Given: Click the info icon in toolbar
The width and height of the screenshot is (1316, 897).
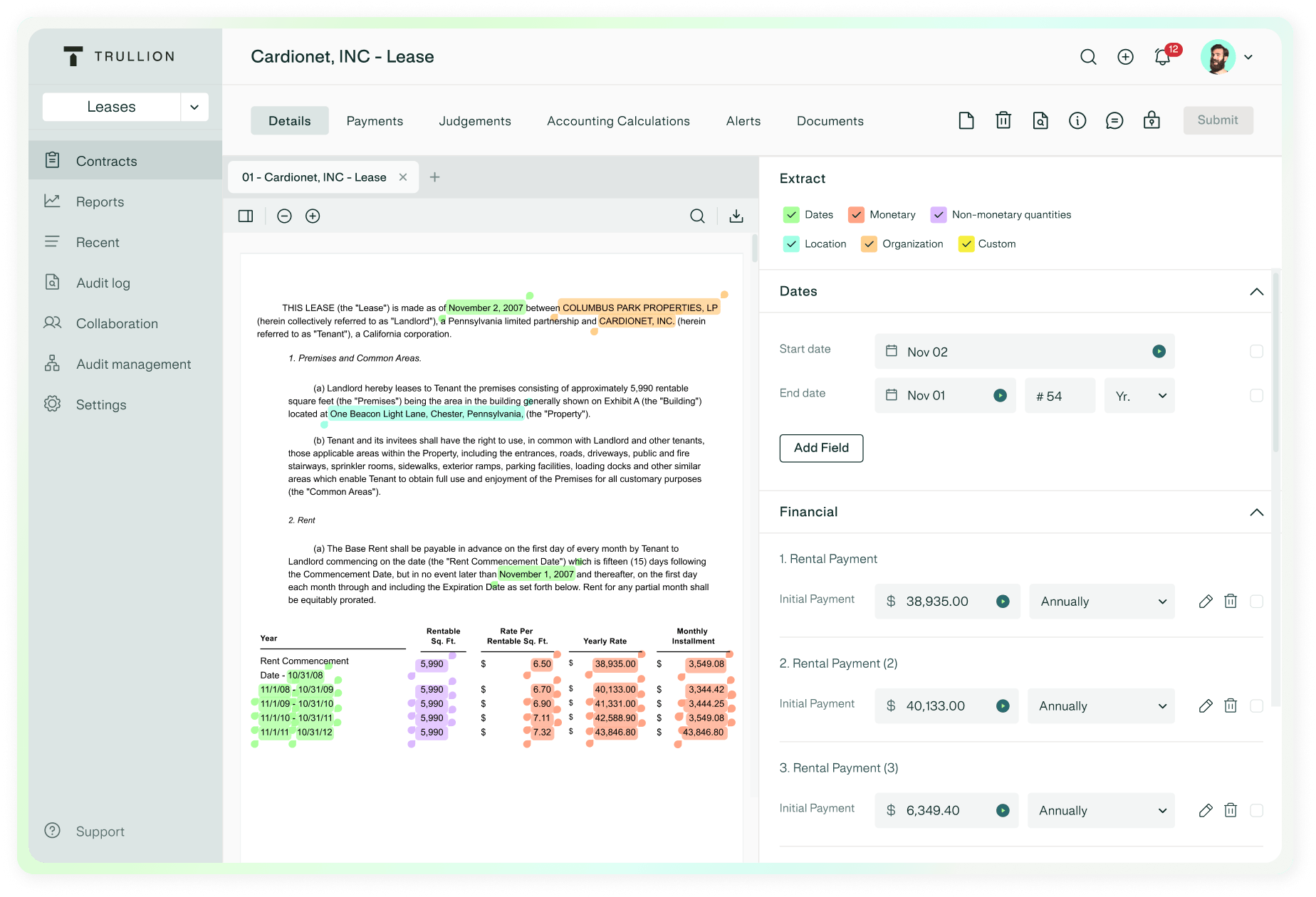Looking at the screenshot, I should pos(1077,121).
